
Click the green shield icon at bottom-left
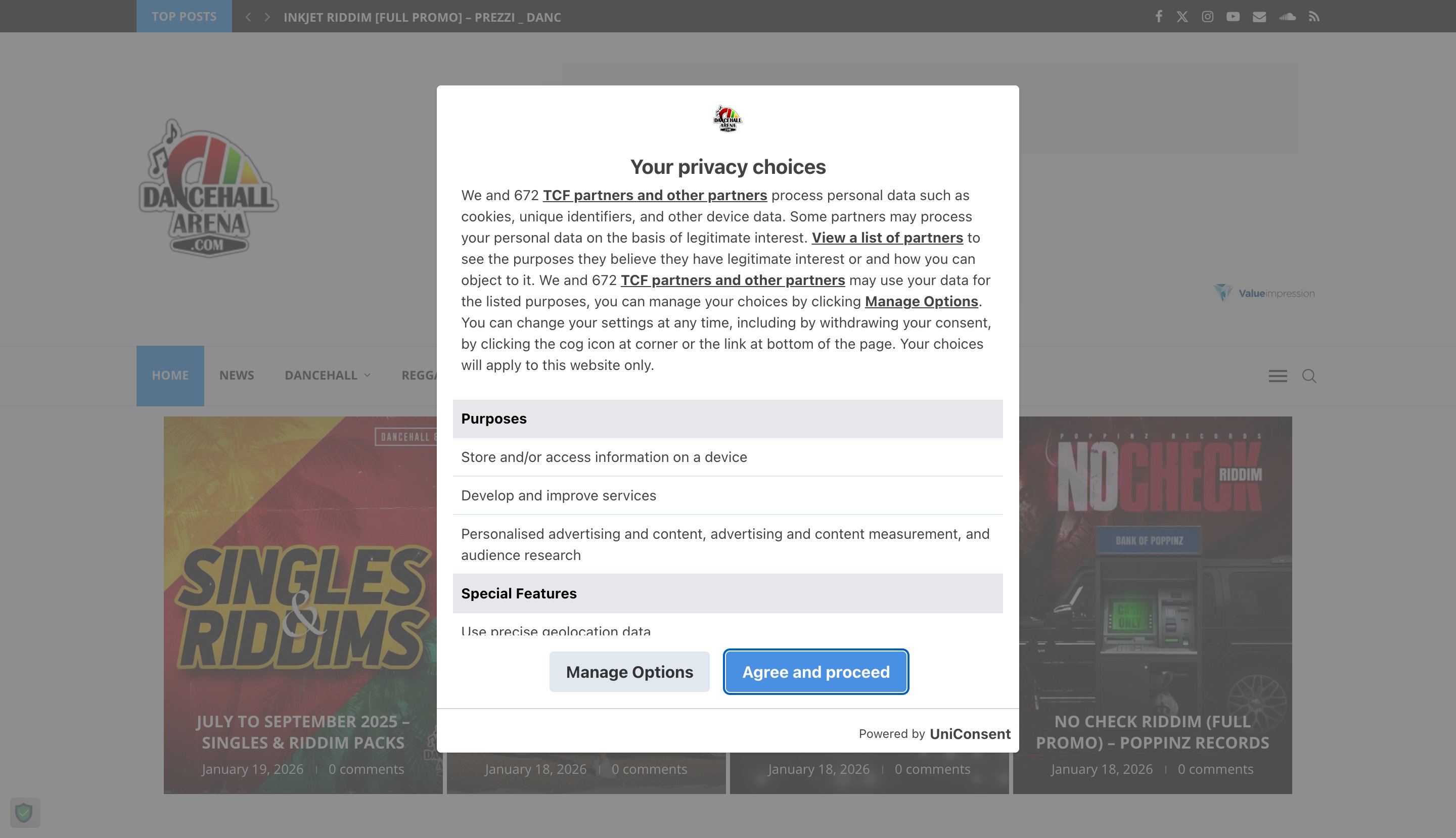tap(25, 813)
